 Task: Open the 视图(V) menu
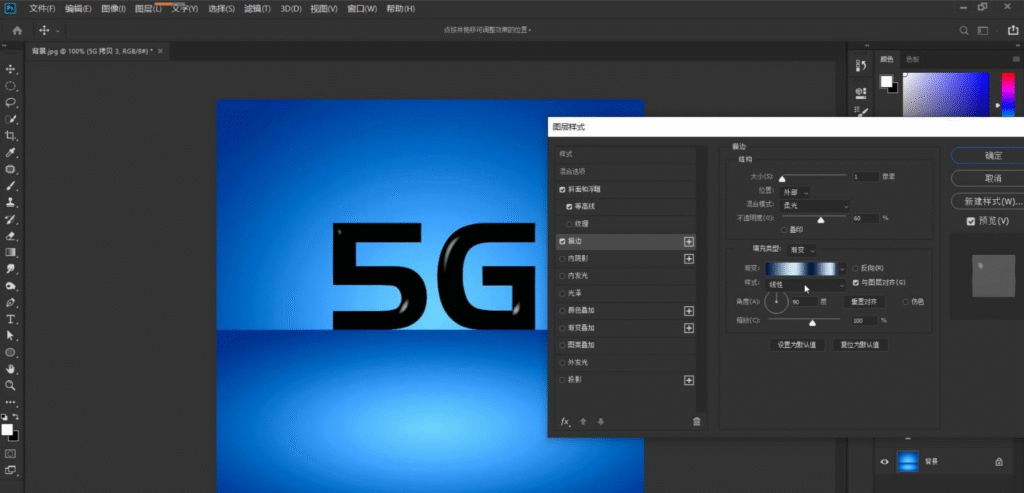click(324, 9)
